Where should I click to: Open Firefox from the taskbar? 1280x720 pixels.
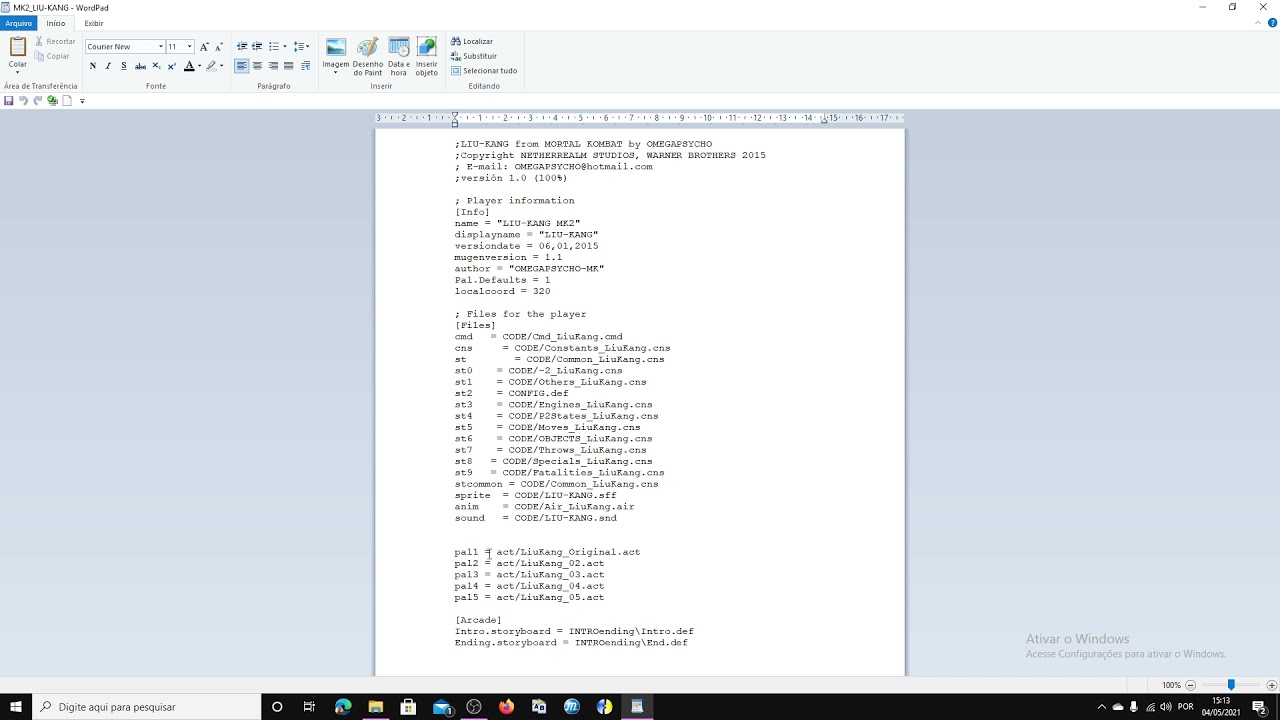pos(506,707)
